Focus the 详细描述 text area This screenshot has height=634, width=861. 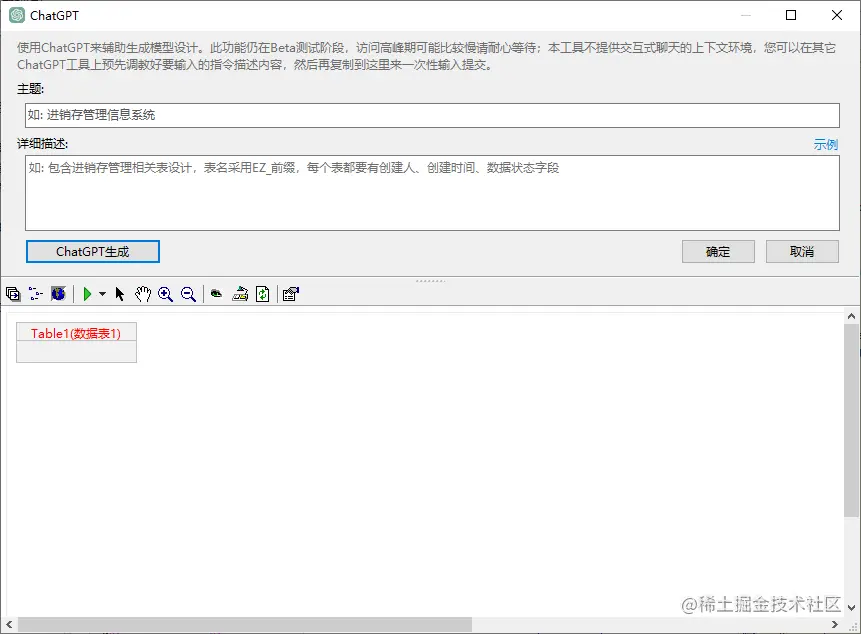click(432, 193)
